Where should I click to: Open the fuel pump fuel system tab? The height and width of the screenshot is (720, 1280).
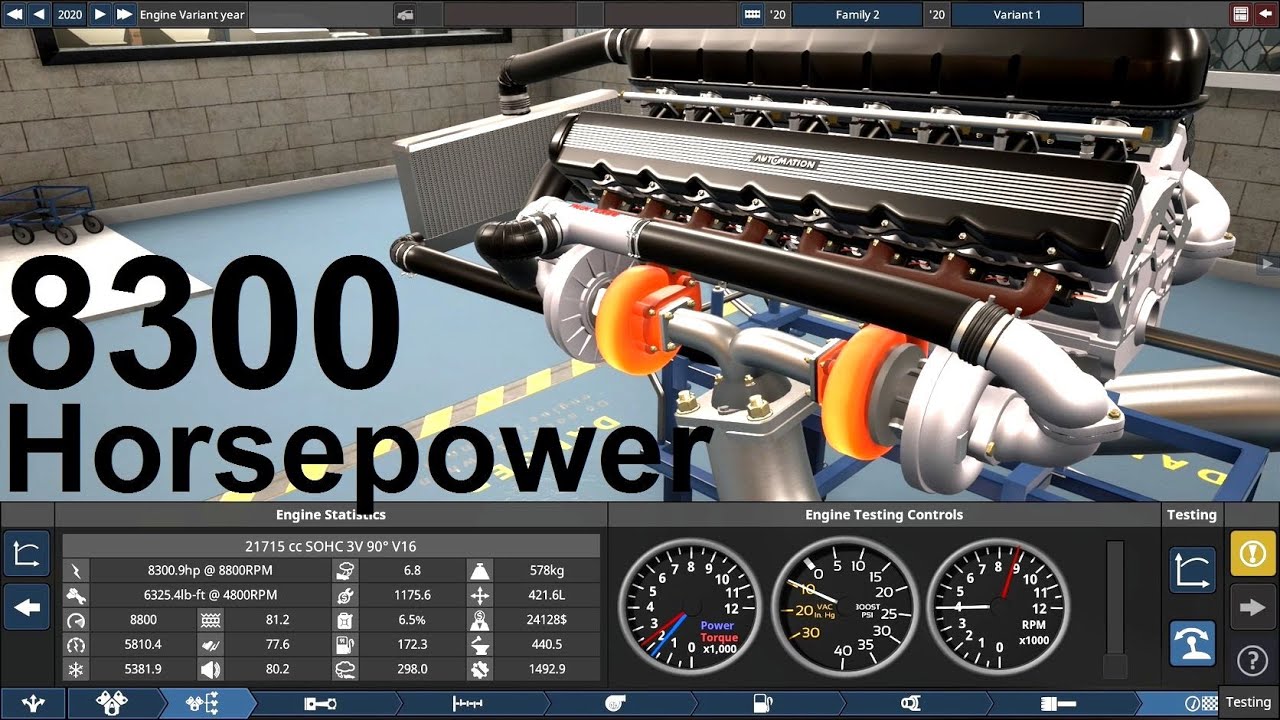coord(762,703)
